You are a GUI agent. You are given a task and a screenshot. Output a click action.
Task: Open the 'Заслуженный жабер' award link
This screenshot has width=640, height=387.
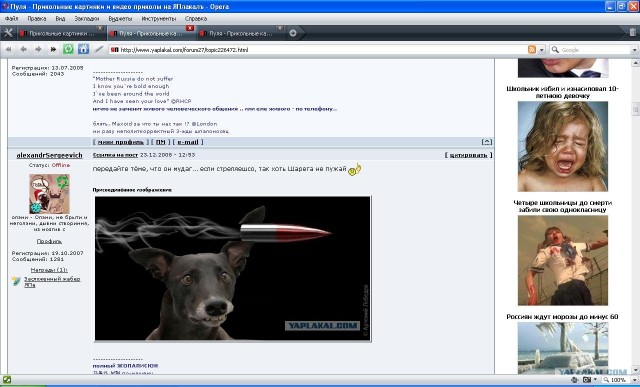tap(52, 282)
